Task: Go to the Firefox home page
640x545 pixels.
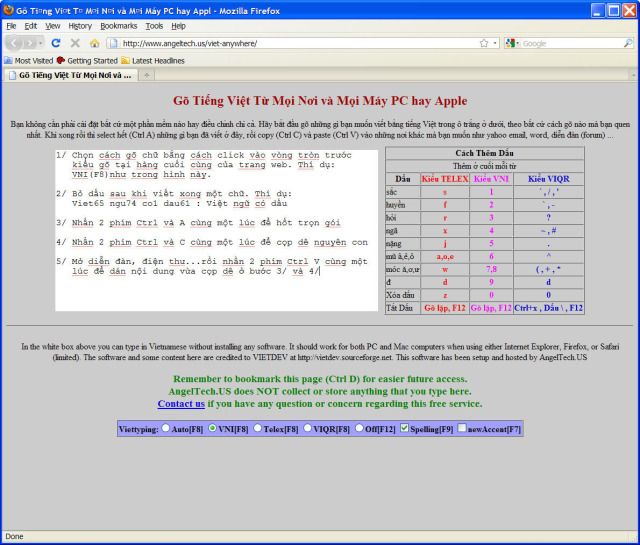Action: 94,43
